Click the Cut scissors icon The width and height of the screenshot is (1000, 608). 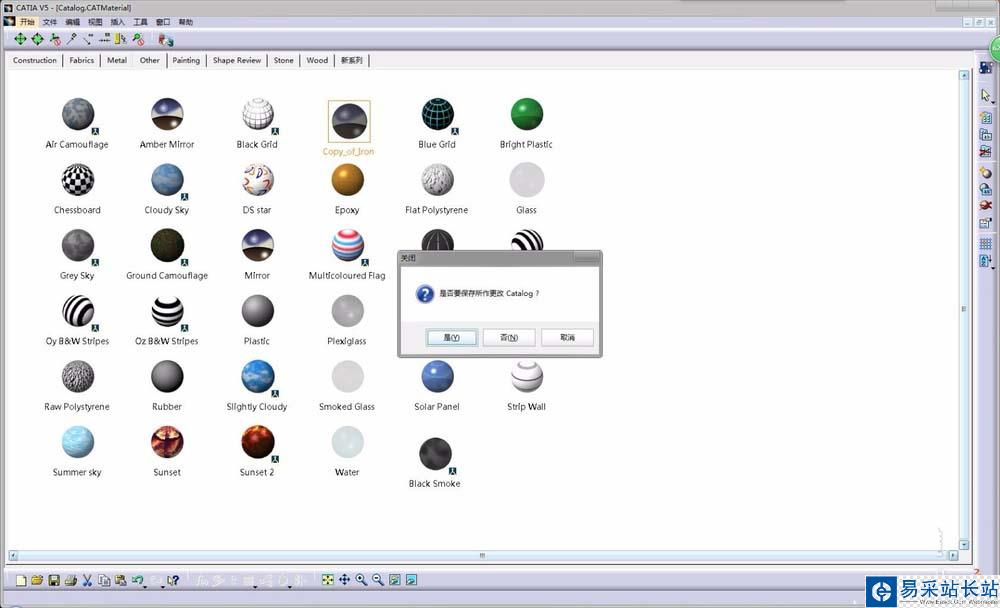coord(87,580)
